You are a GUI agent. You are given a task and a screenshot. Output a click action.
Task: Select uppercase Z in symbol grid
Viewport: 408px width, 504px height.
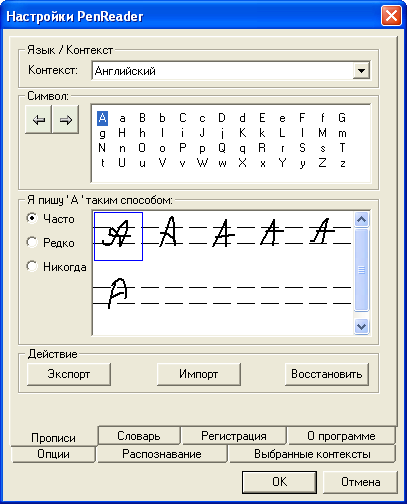point(322,163)
